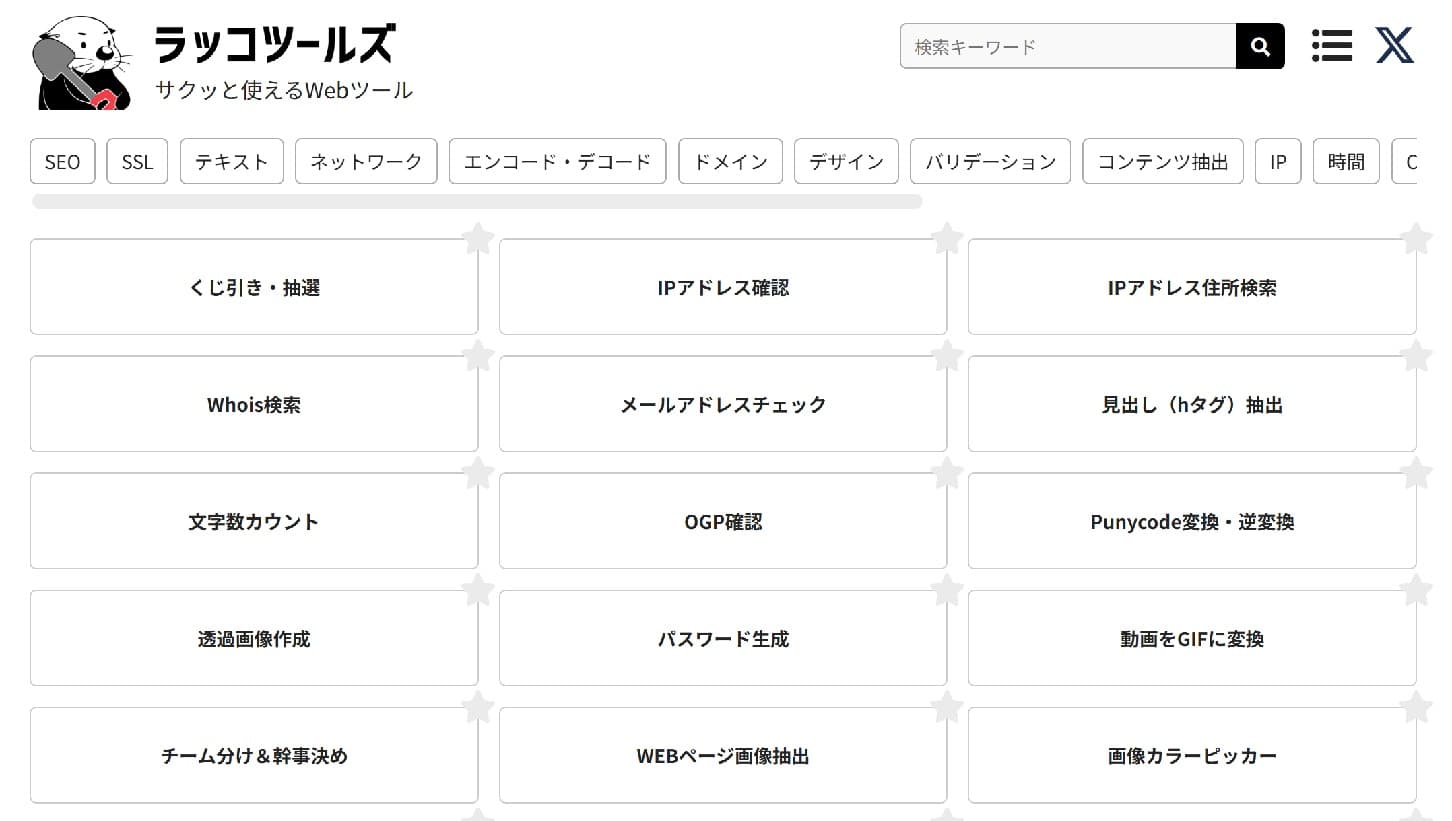Open the X social media link

click(1394, 46)
